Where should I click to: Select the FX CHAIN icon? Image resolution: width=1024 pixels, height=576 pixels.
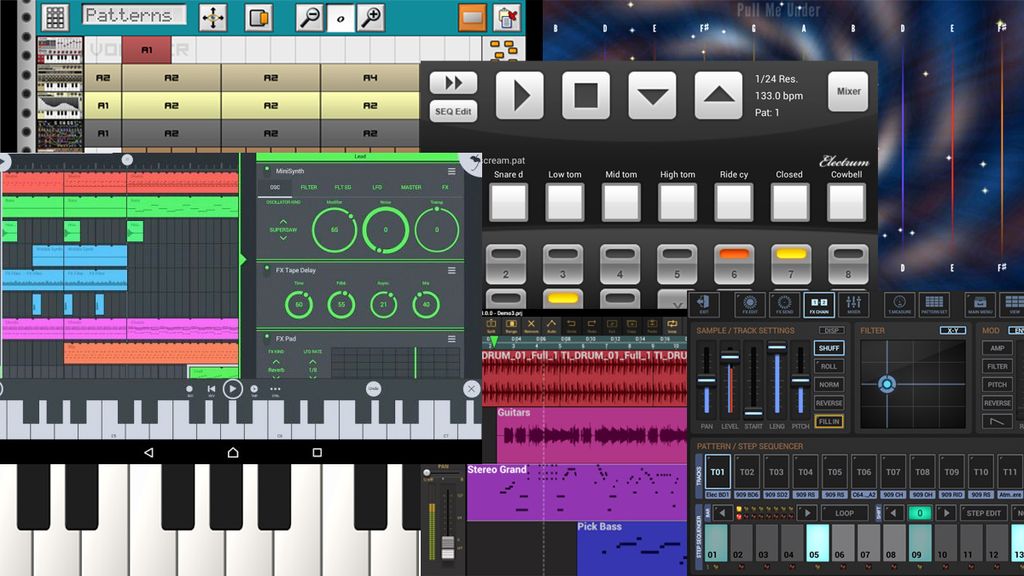coord(821,302)
